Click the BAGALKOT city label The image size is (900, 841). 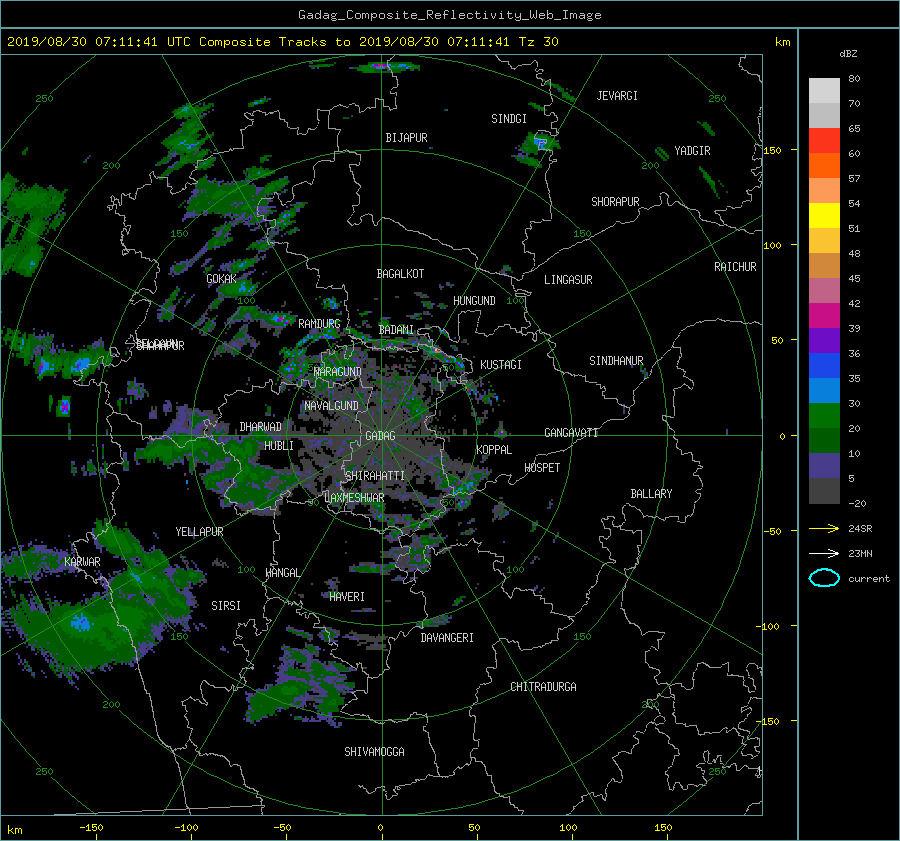[x=400, y=274]
